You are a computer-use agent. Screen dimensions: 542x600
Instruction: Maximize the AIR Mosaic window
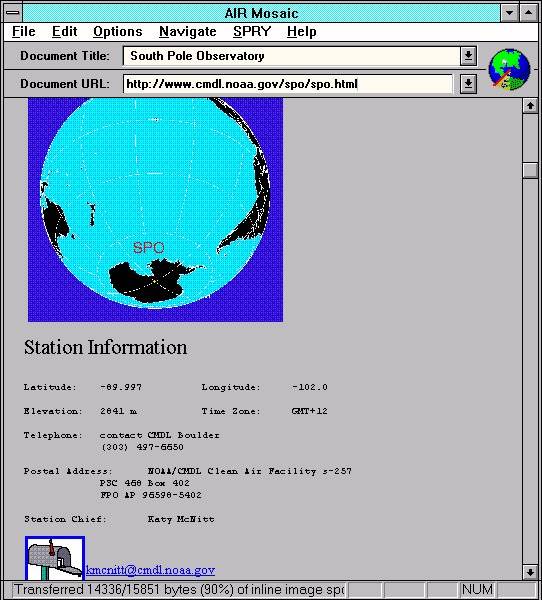tap(528, 13)
